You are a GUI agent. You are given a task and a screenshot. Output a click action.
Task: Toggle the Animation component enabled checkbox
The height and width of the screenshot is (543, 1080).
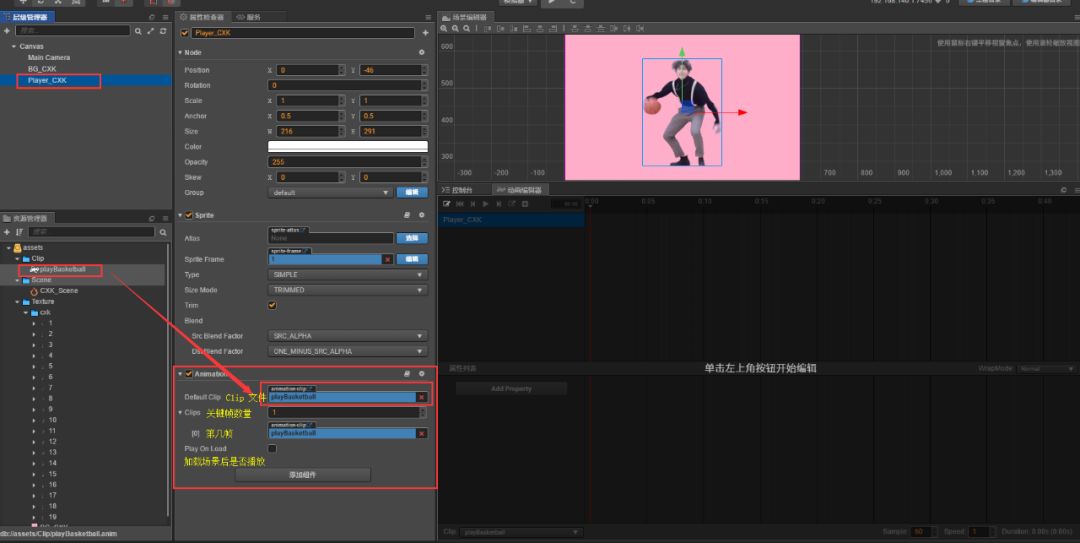click(189, 373)
